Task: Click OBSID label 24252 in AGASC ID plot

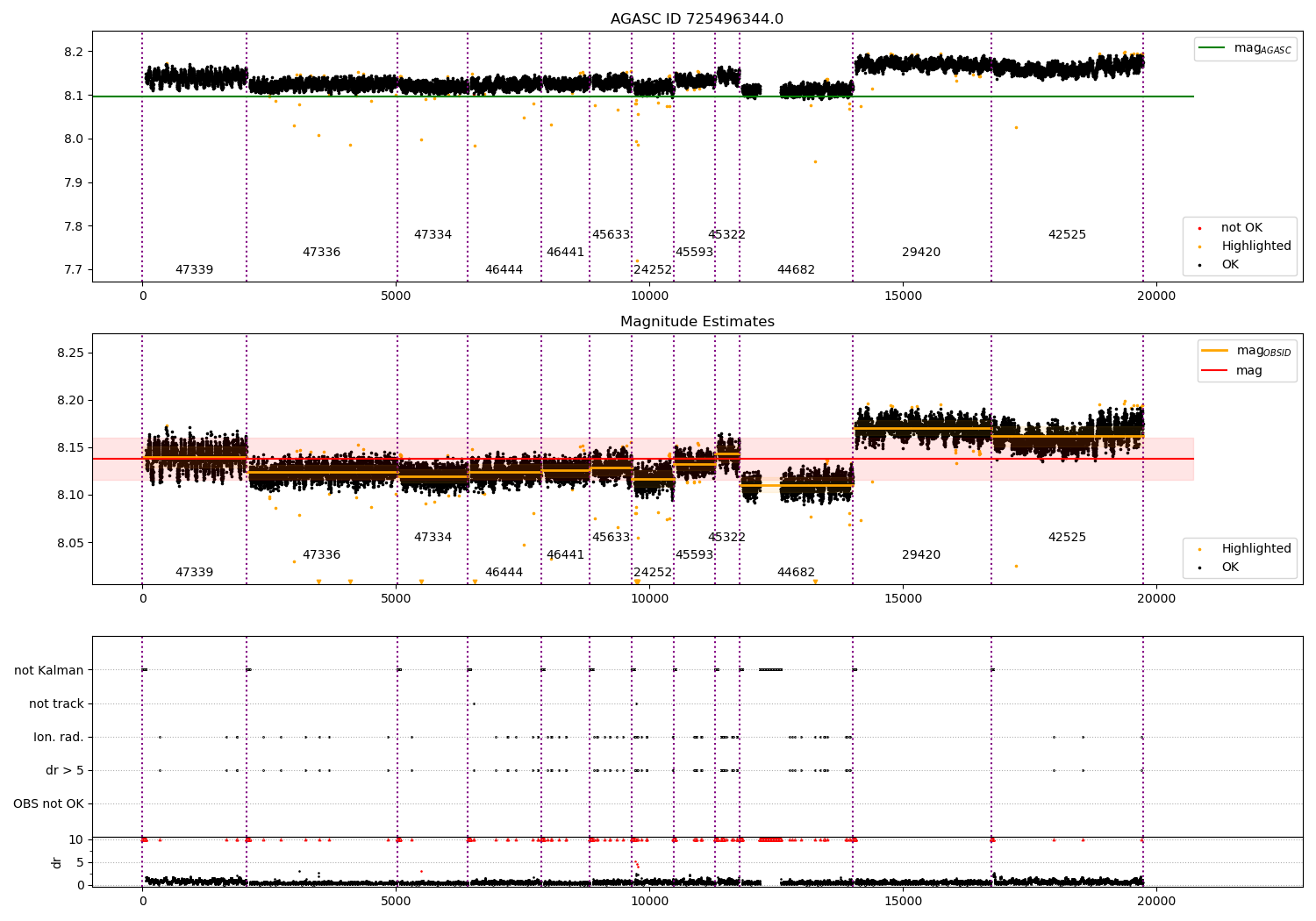Action: (x=653, y=270)
